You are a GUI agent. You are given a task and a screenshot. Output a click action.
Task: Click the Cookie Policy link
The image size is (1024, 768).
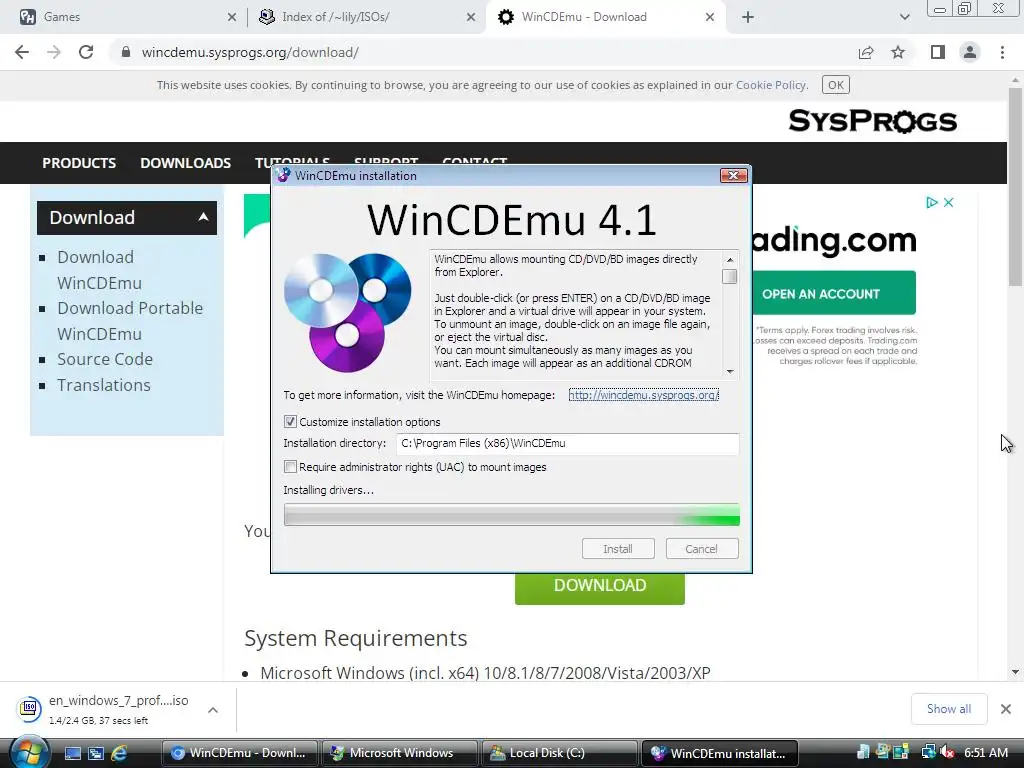tap(771, 85)
